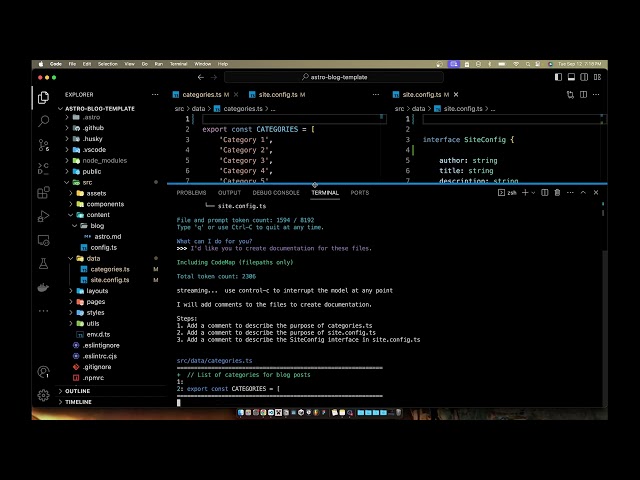
Task: Open more actions in left editor group
Action: (x=376, y=95)
